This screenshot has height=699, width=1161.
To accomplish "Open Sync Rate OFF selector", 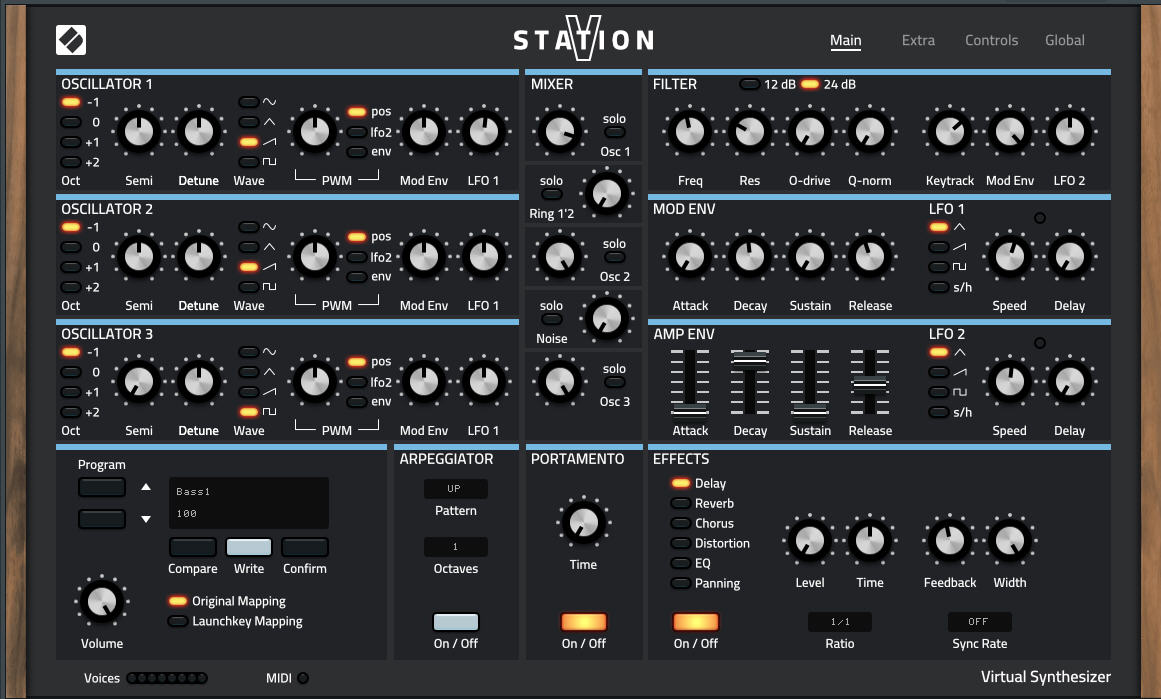I will pos(979,622).
